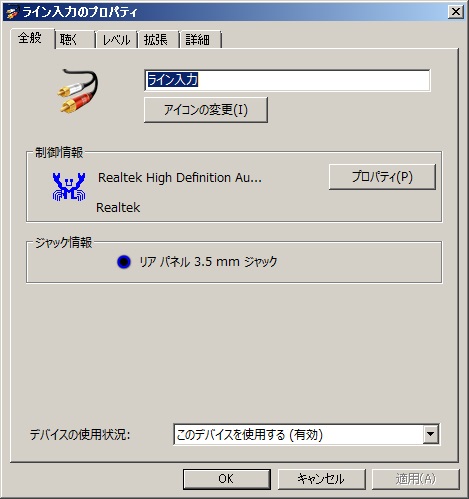Image resolution: width=469 pixels, height=499 pixels.
Task: Click the title bar line-in icon
Action: pos(12,12)
